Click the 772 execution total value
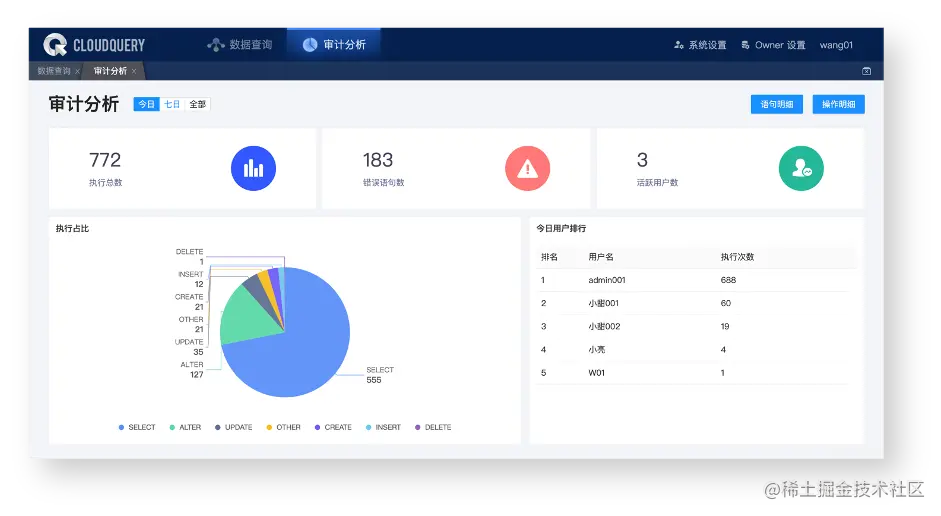Viewport: 941px width, 516px height. pyautogui.click(x=105, y=160)
